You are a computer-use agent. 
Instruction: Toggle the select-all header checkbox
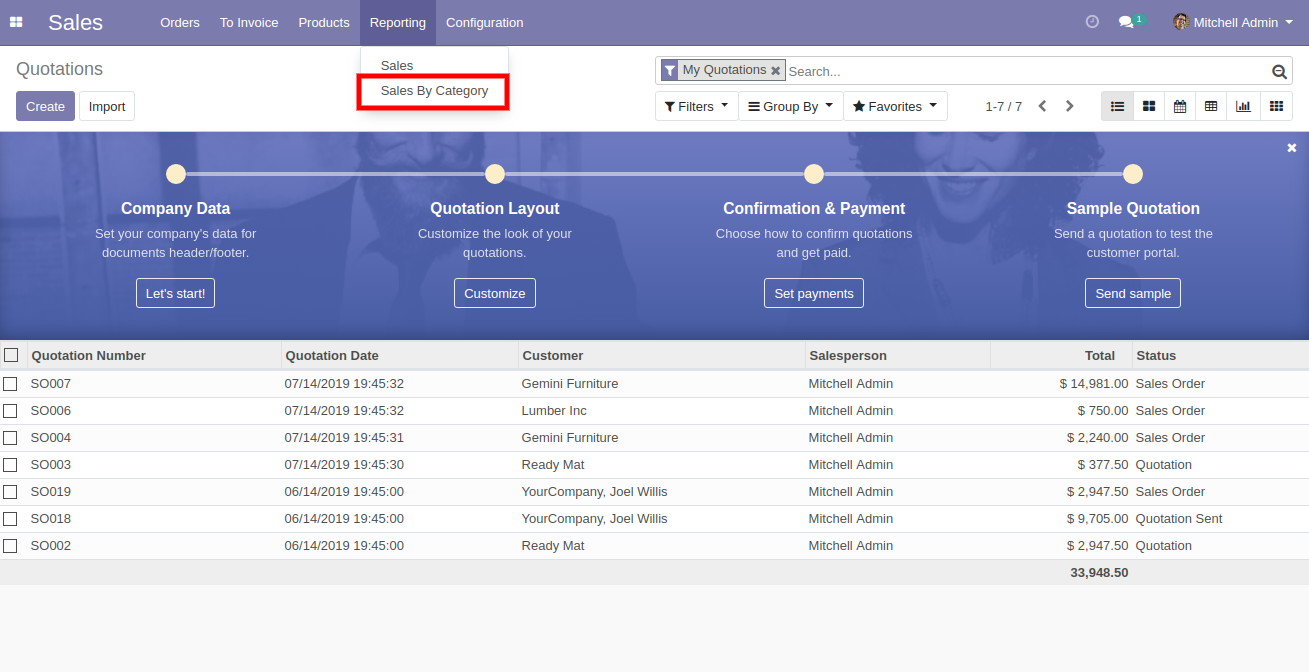[x=11, y=355]
